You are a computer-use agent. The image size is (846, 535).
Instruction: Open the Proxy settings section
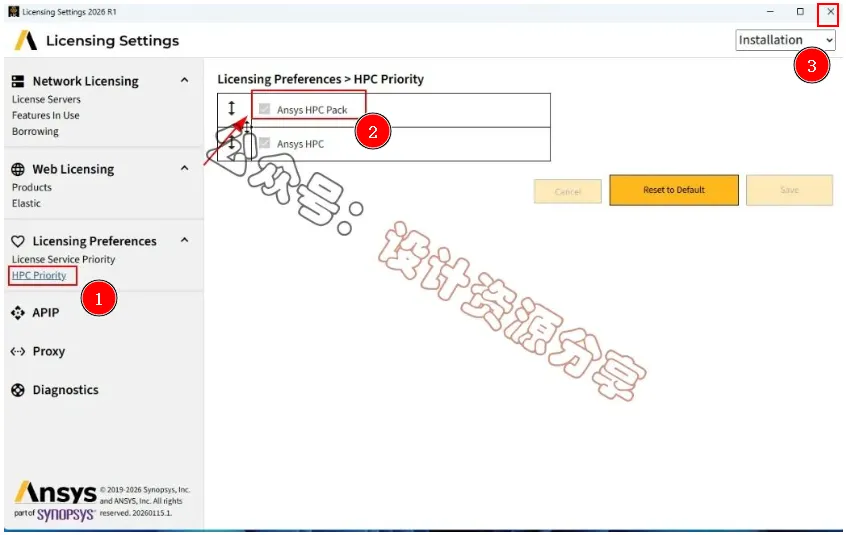pos(49,352)
